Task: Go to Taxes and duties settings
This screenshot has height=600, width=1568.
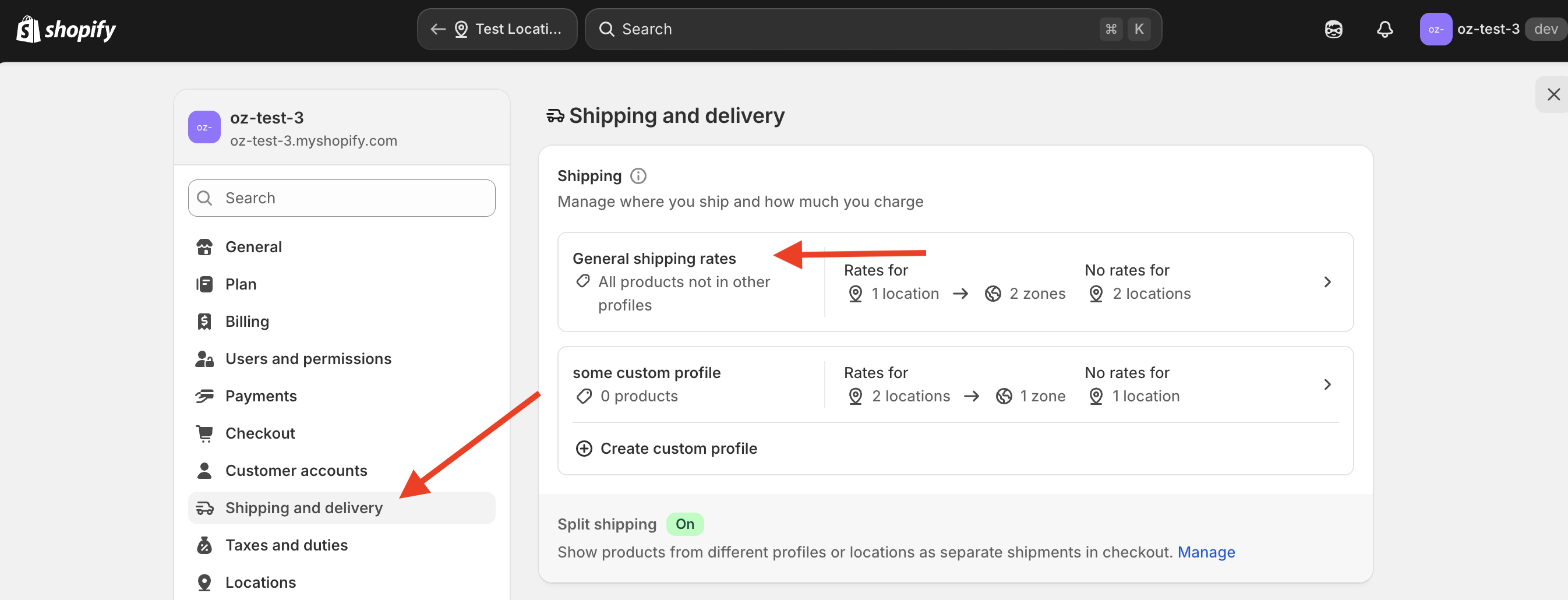Action: [x=286, y=545]
